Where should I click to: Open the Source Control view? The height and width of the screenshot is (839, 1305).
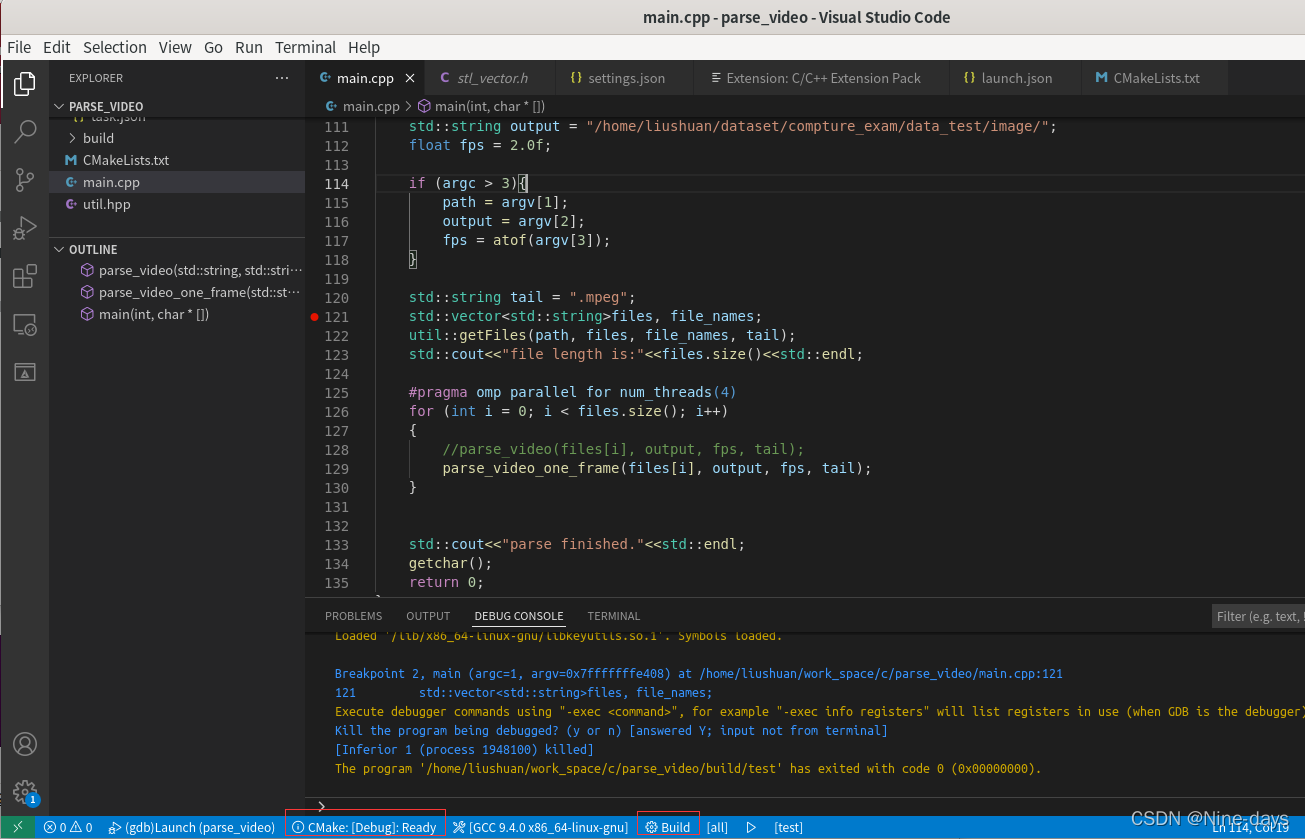tap(24, 179)
